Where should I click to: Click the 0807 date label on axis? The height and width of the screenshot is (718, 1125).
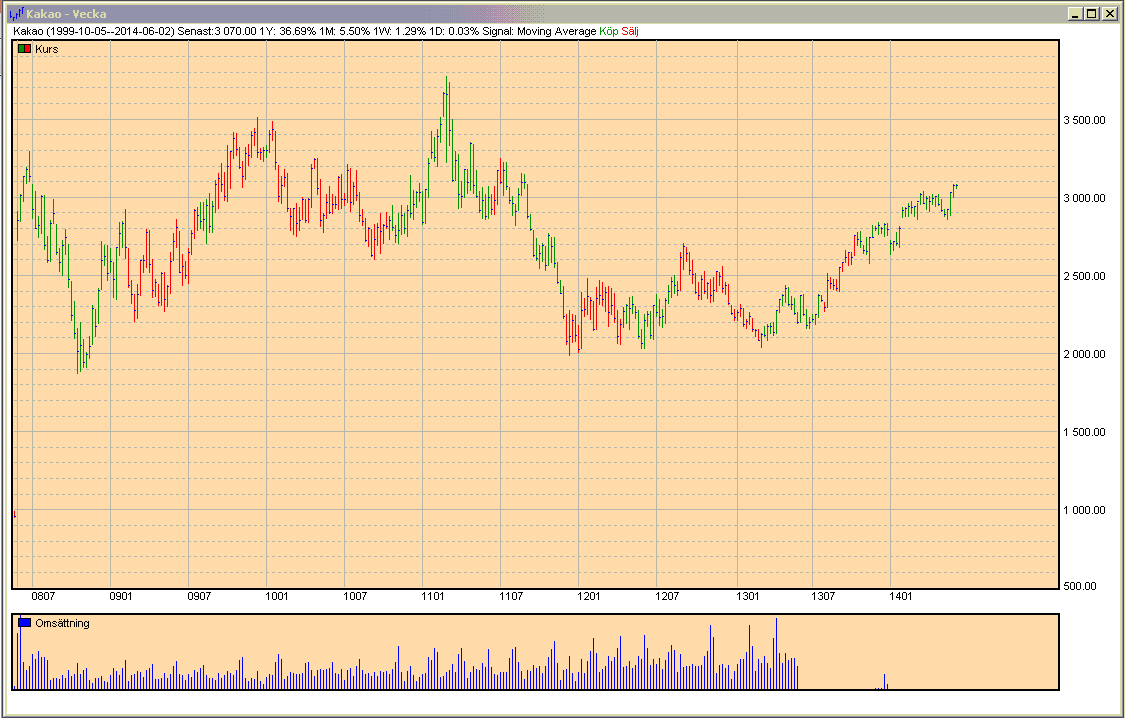click(43, 596)
